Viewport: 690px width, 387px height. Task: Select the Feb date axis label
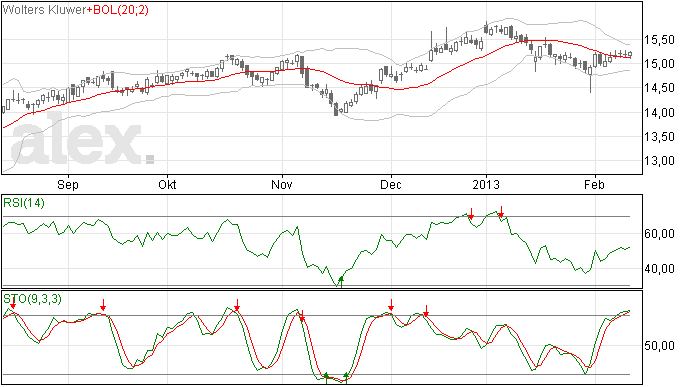click(x=594, y=184)
